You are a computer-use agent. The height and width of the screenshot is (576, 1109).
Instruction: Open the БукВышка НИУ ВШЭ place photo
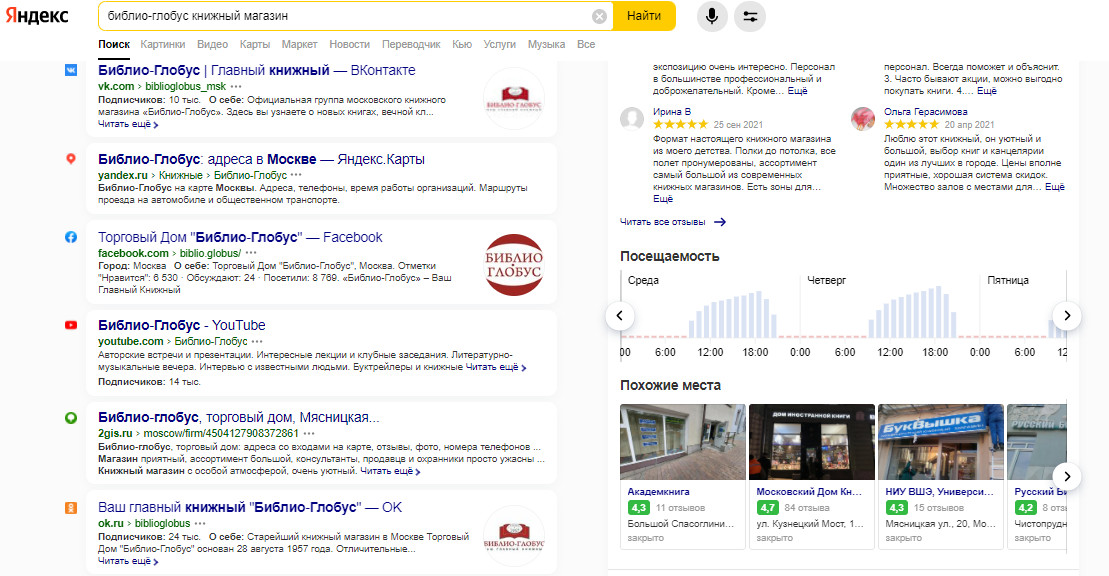tap(941, 442)
